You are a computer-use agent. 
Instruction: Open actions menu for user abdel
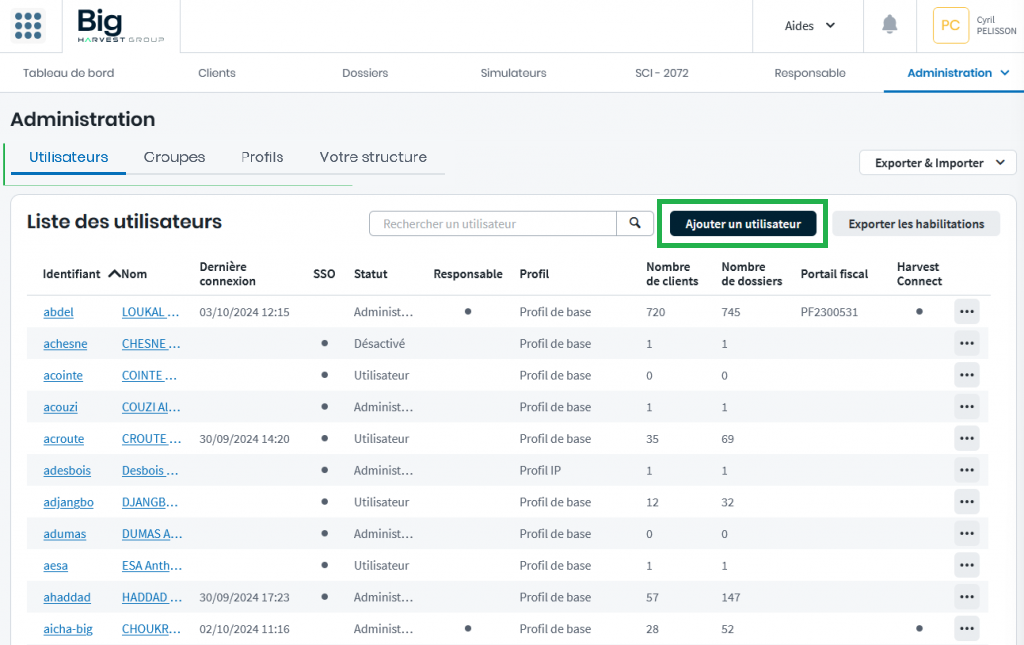click(x=966, y=312)
